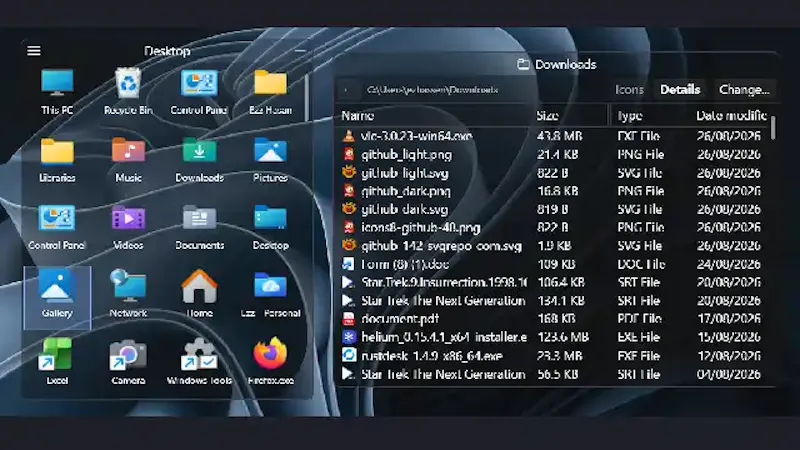Open the Windows Tools shortcut
This screenshot has height=450, width=800.
(199, 354)
